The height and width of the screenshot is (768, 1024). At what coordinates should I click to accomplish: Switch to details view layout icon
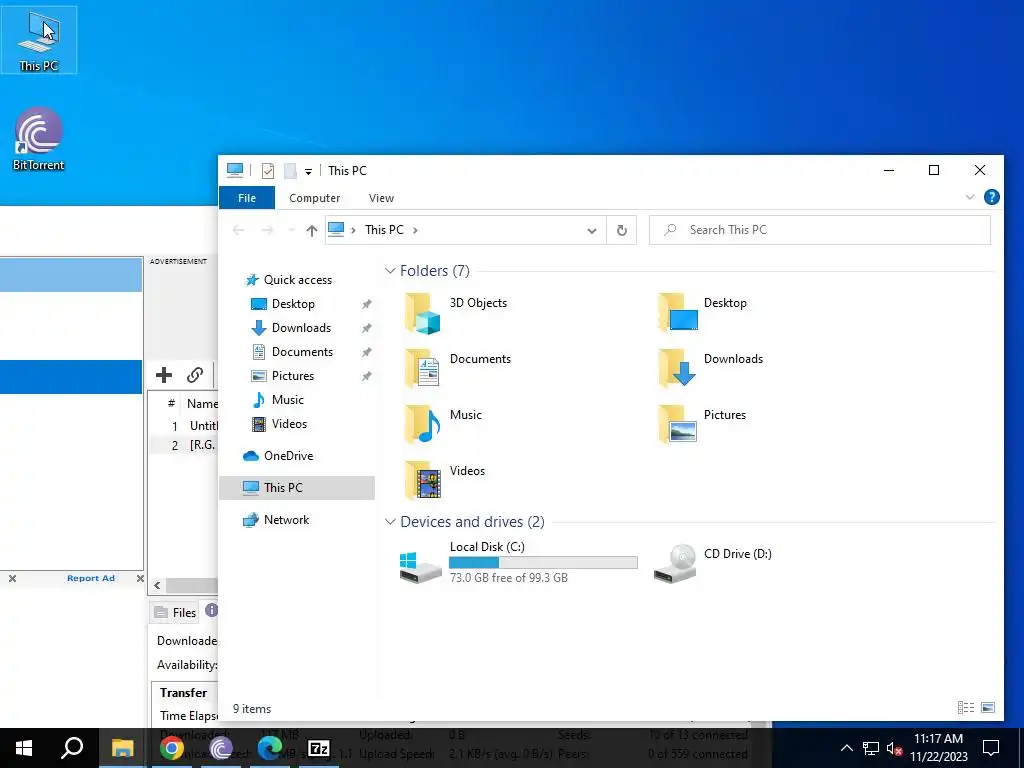click(x=966, y=707)
